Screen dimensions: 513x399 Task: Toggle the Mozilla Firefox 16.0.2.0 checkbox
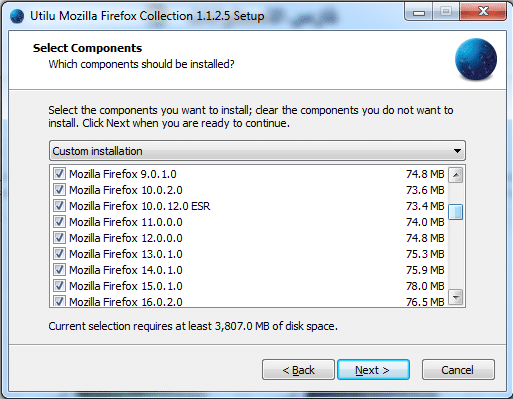pyautogui.click(x=59, y=301)
